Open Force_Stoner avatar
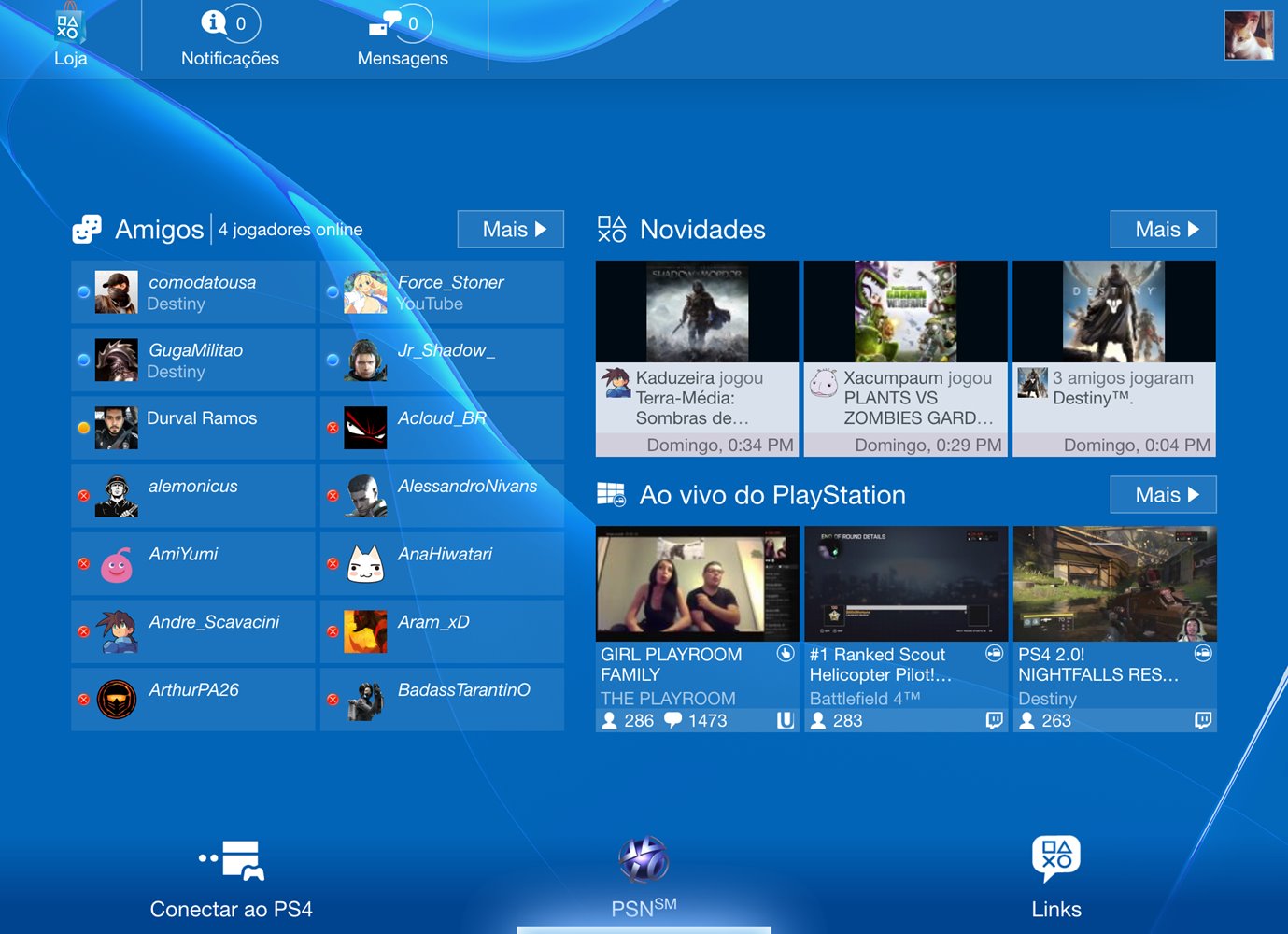Image resolution: width=1288 pixels, height=934 pixels. [365, 292]
